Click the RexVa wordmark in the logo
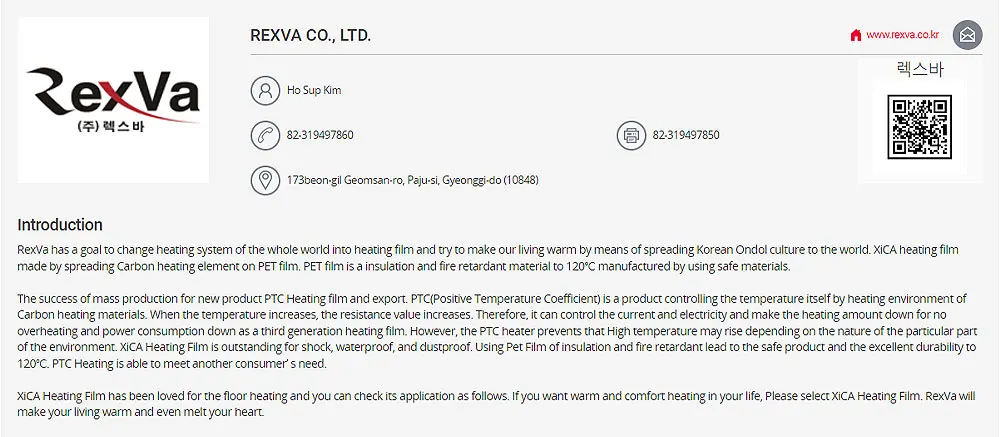The width and height of the screenshot is (1000, 437). tap(113, 91)
